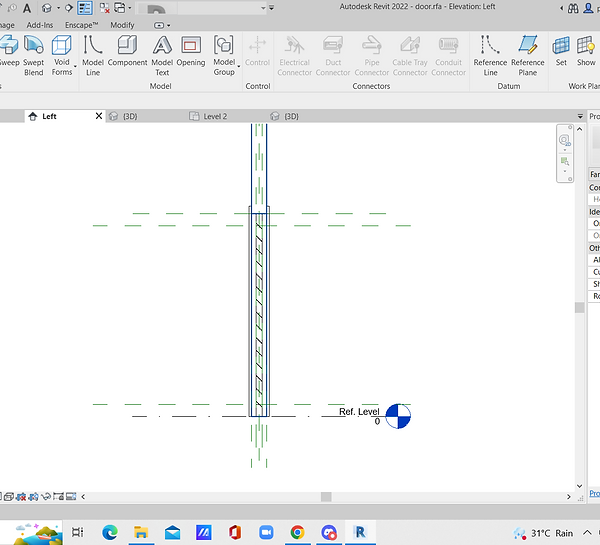Image resolution: width=600 pixels, height=545 pixels.
Task: Open the view tabs list dropdown
Action: pyautogui.click(x=580, y=116)
